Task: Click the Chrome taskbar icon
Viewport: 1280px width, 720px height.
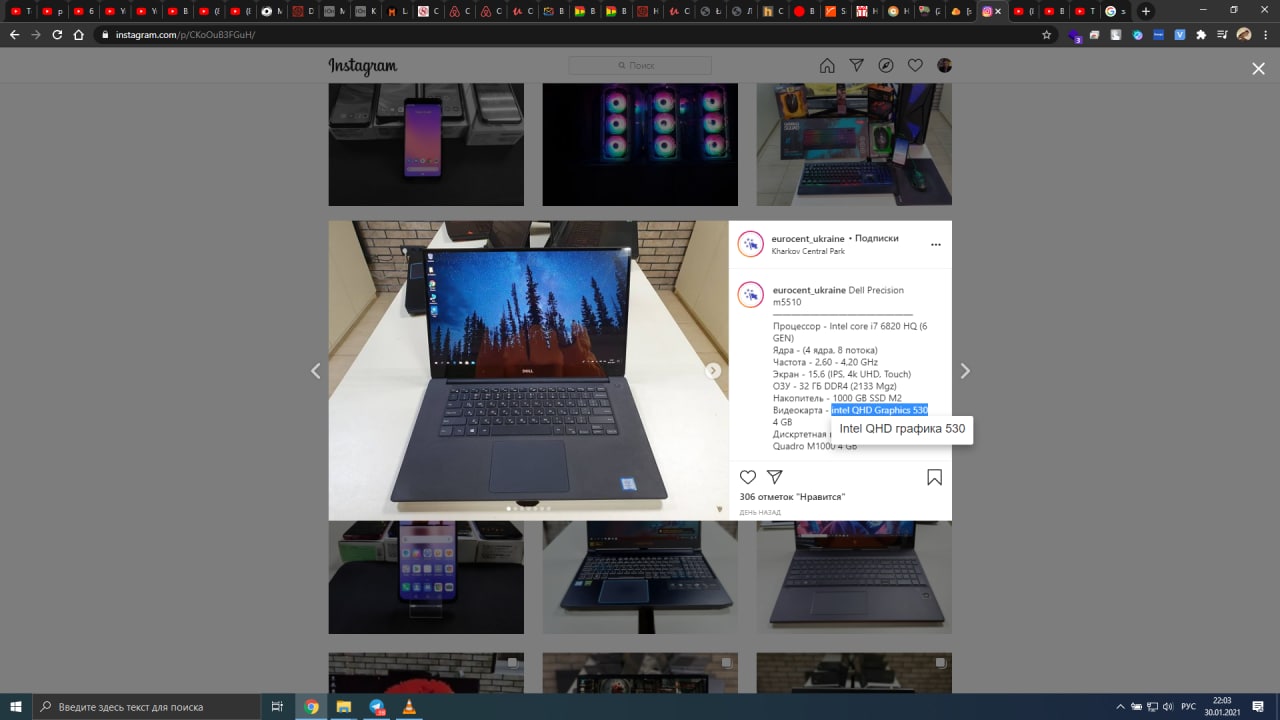Action: point(311,707)
